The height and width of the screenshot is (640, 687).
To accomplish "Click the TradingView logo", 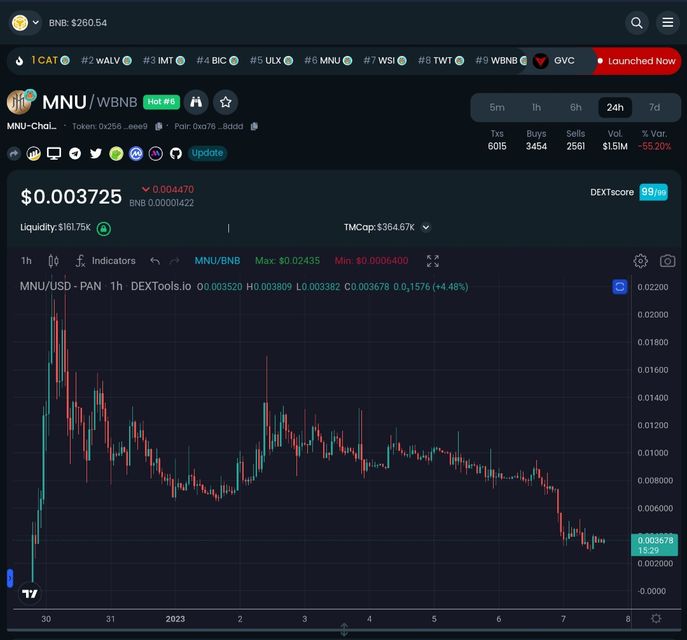I will point(30,594).
